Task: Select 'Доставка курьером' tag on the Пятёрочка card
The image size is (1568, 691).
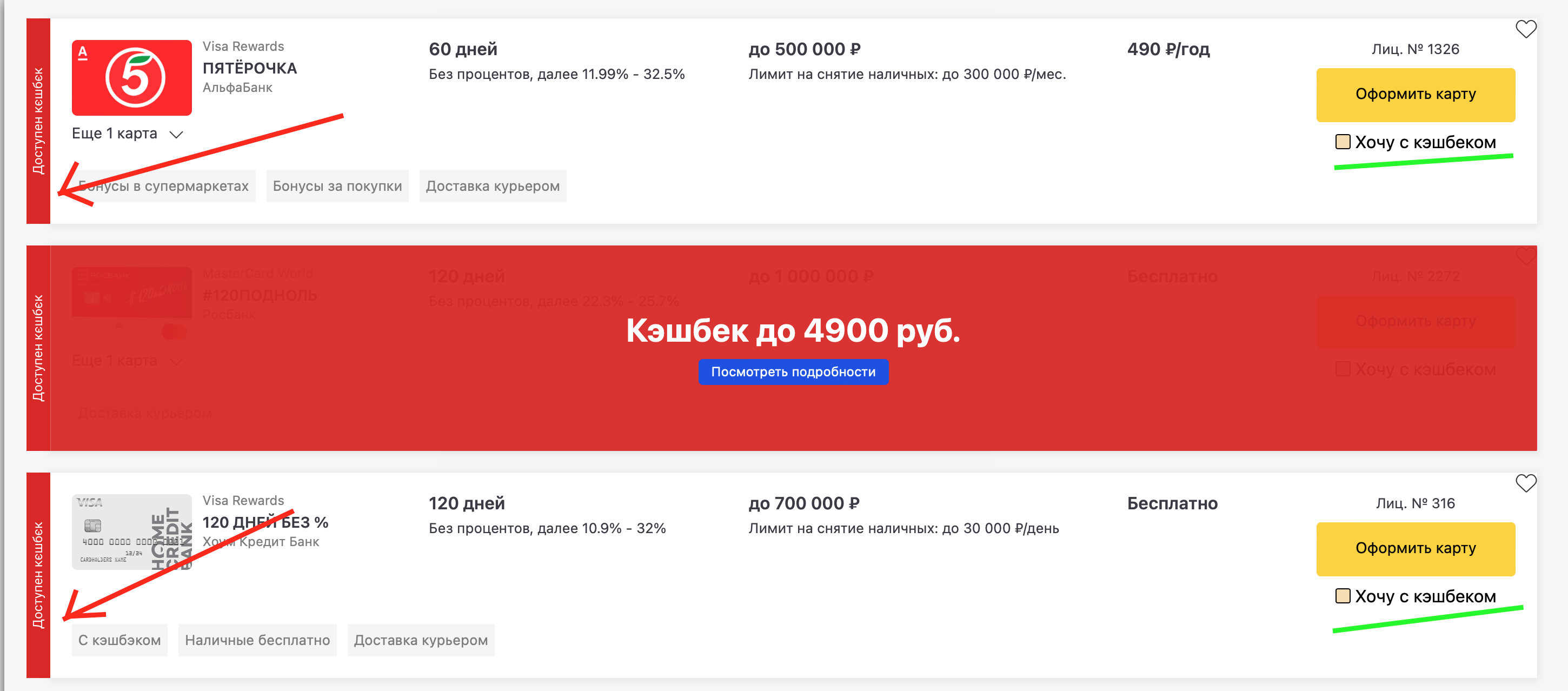Action: [x=493, y=187]
